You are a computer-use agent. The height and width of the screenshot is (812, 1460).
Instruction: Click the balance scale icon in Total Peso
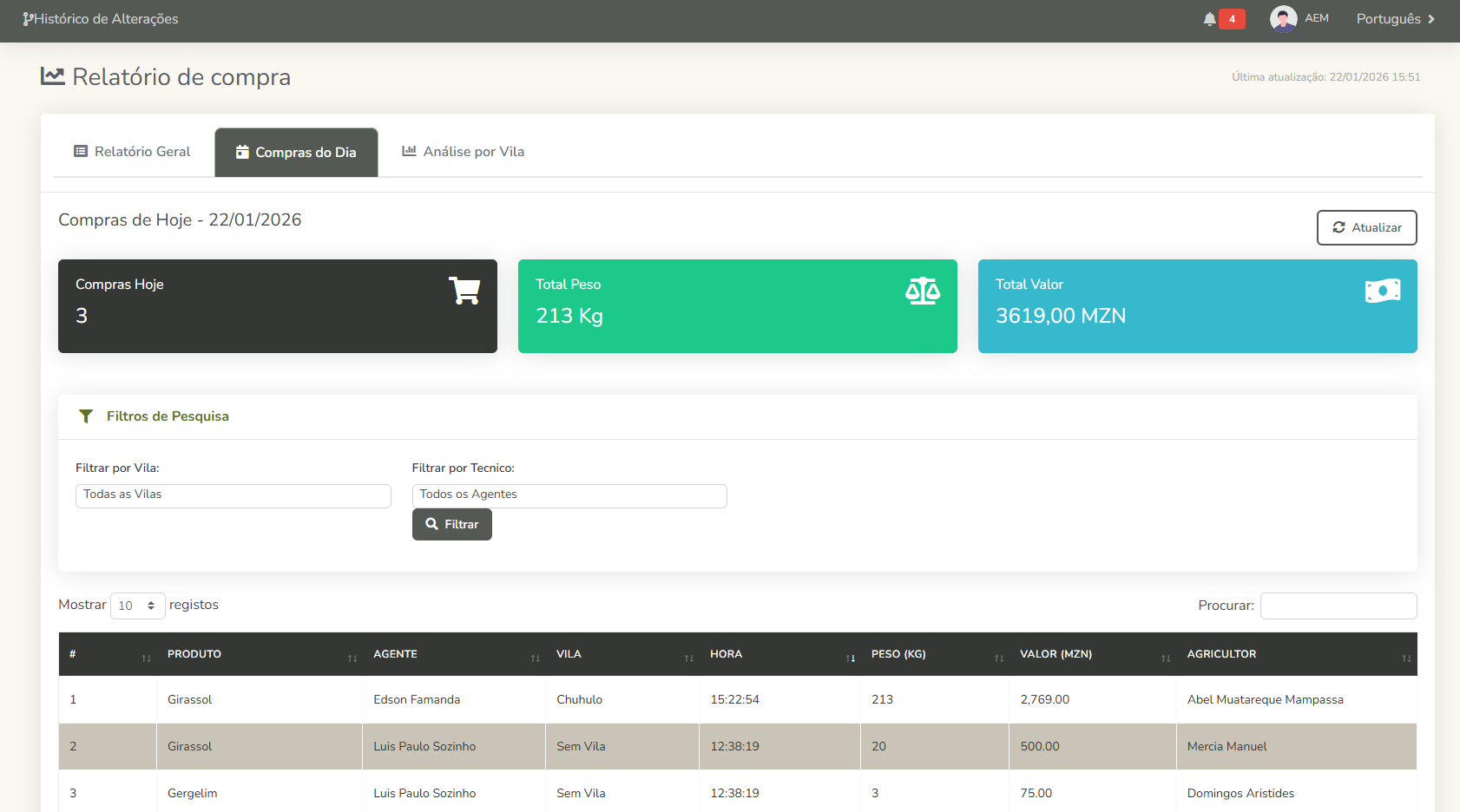pos(922,291)
